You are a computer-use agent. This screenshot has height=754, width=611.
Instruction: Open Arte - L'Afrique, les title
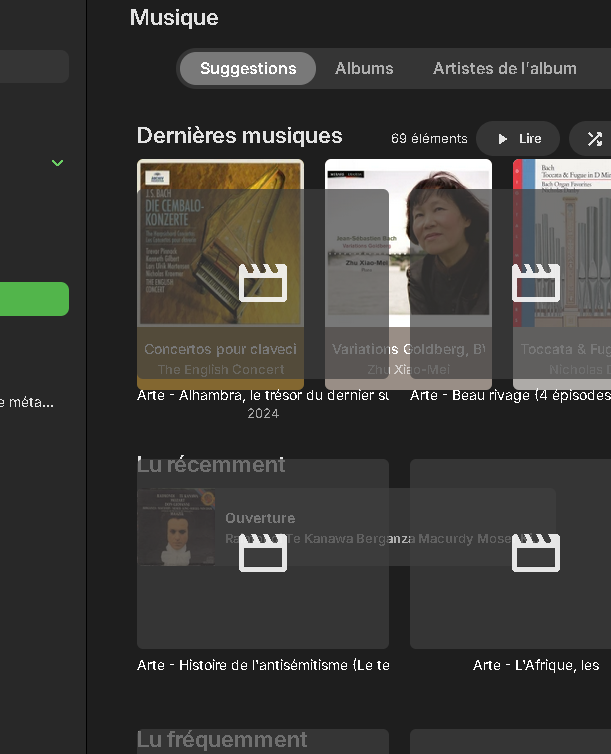(x=536, y=665)
